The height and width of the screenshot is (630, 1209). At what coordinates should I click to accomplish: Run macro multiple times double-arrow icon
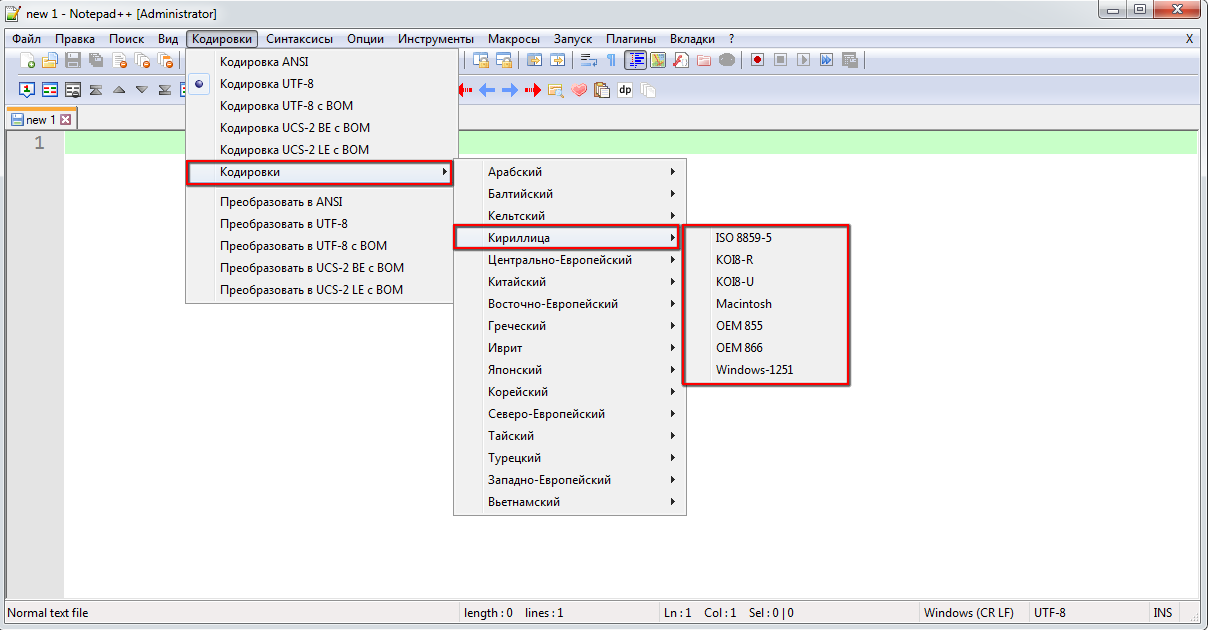[826, 60]
